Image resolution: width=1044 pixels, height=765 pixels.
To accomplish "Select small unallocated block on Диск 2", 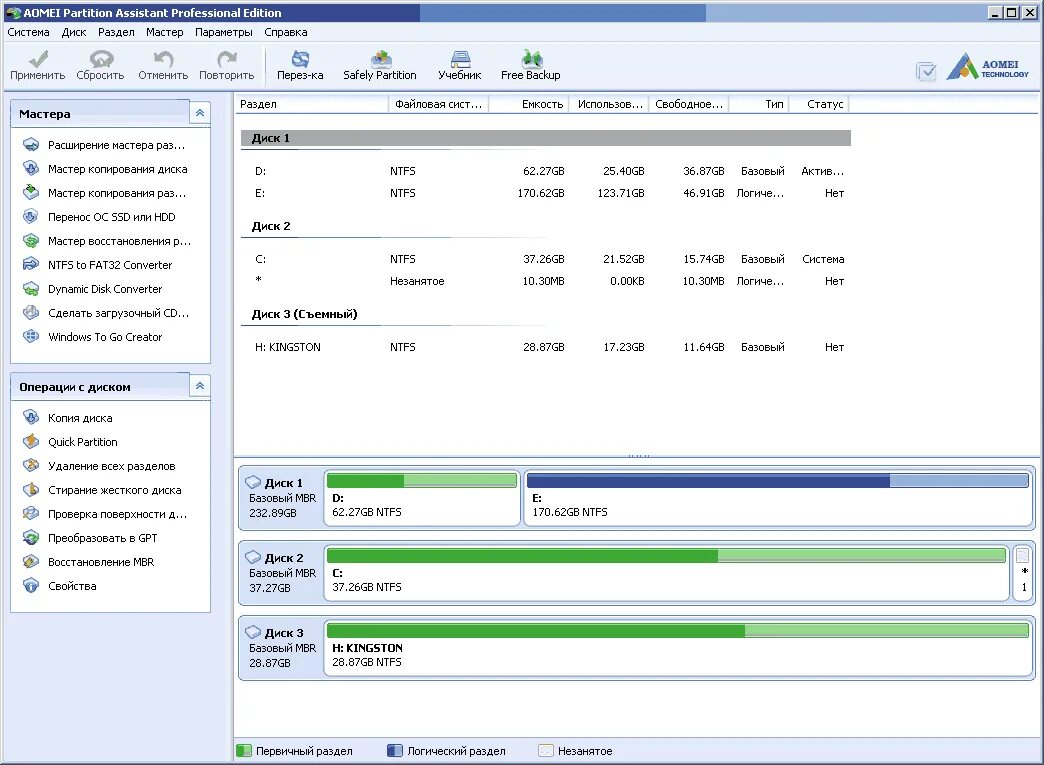I will (x=1023, y=573).
